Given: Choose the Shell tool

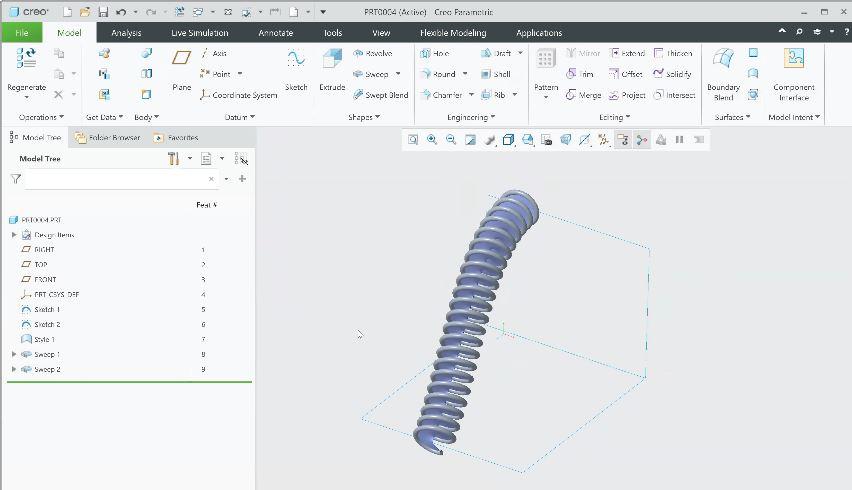Looking at the screenshot, I should [x=496, y=74].
